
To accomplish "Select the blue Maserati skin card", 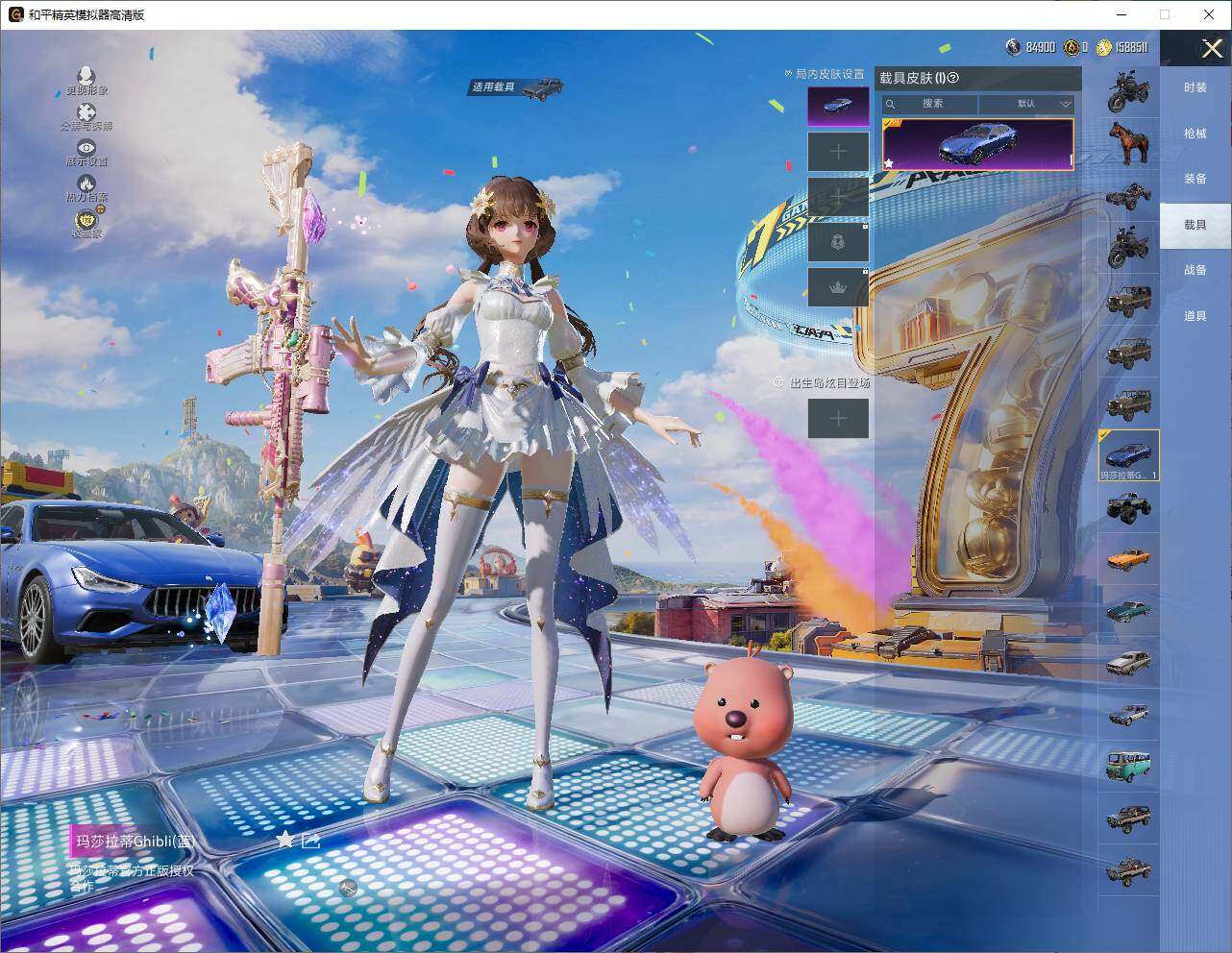I will (978, 145).
